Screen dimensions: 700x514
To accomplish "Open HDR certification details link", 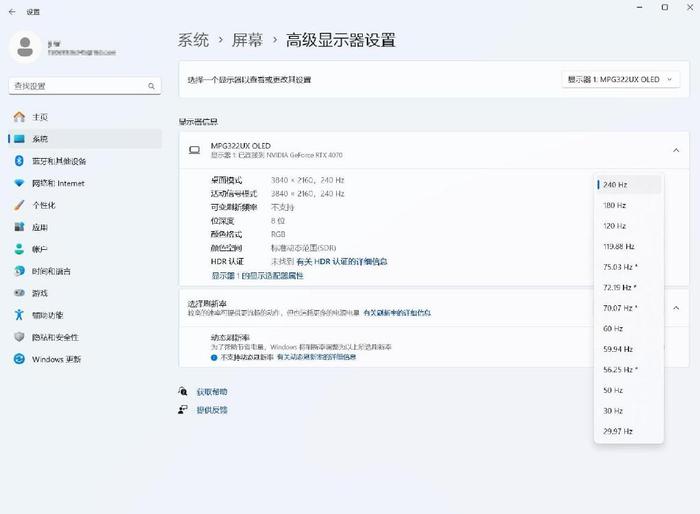I will click(x=342, y=262).
